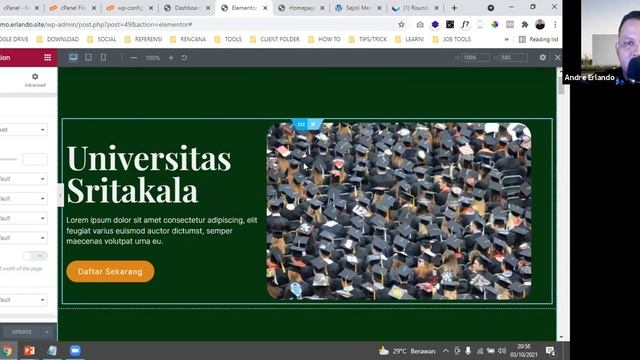The width and height of the screenshot is (640, 360).
Task: Open the SOCIAL bookmark folder
Action: (x=102, y=39)
